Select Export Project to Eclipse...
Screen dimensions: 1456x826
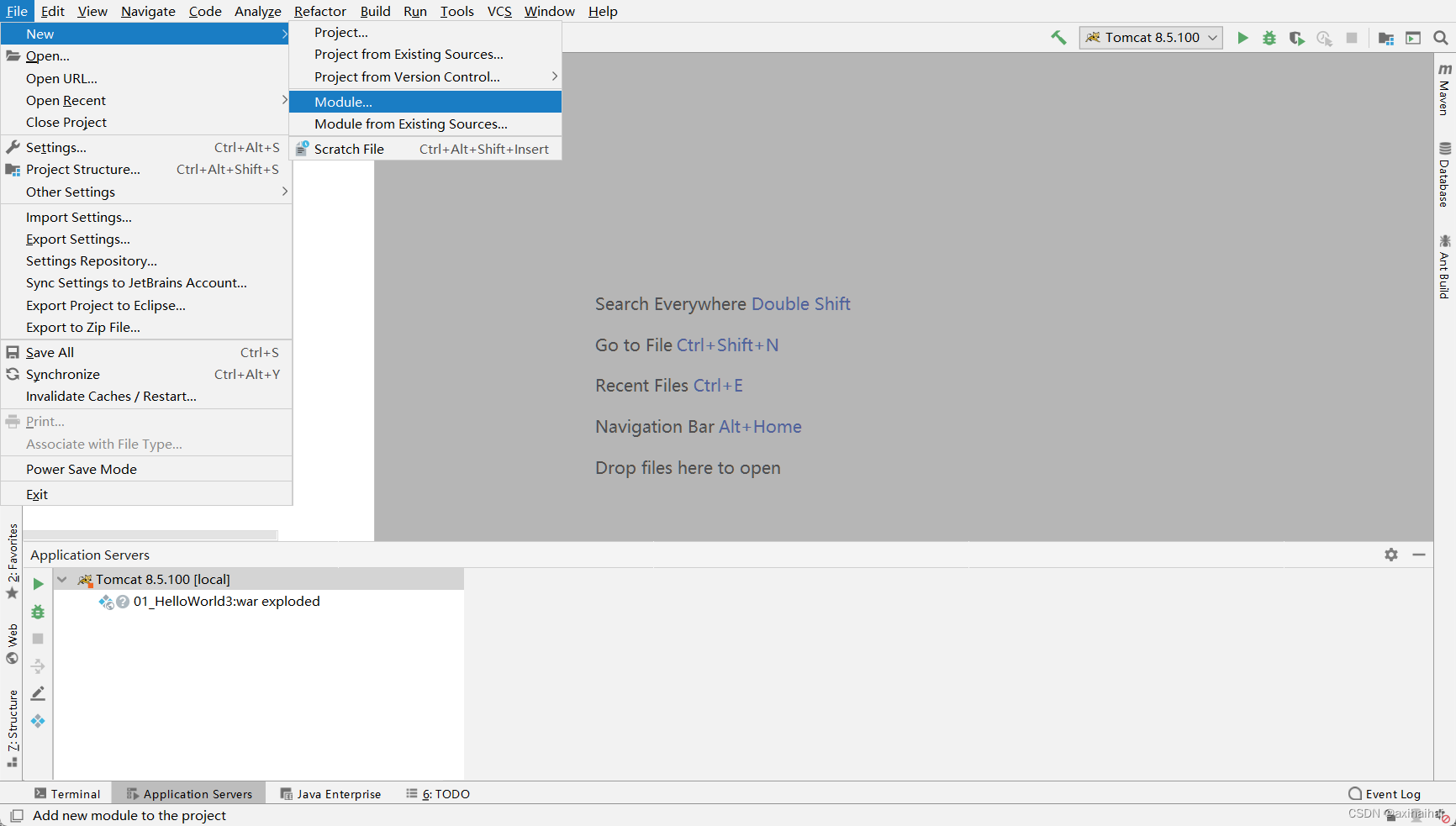[x=146, y=305]
